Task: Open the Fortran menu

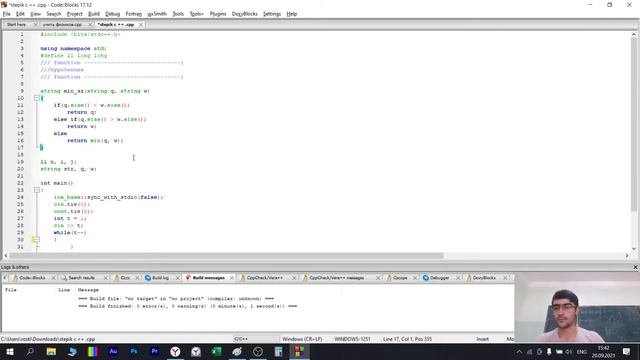Action: click(133, 14)
